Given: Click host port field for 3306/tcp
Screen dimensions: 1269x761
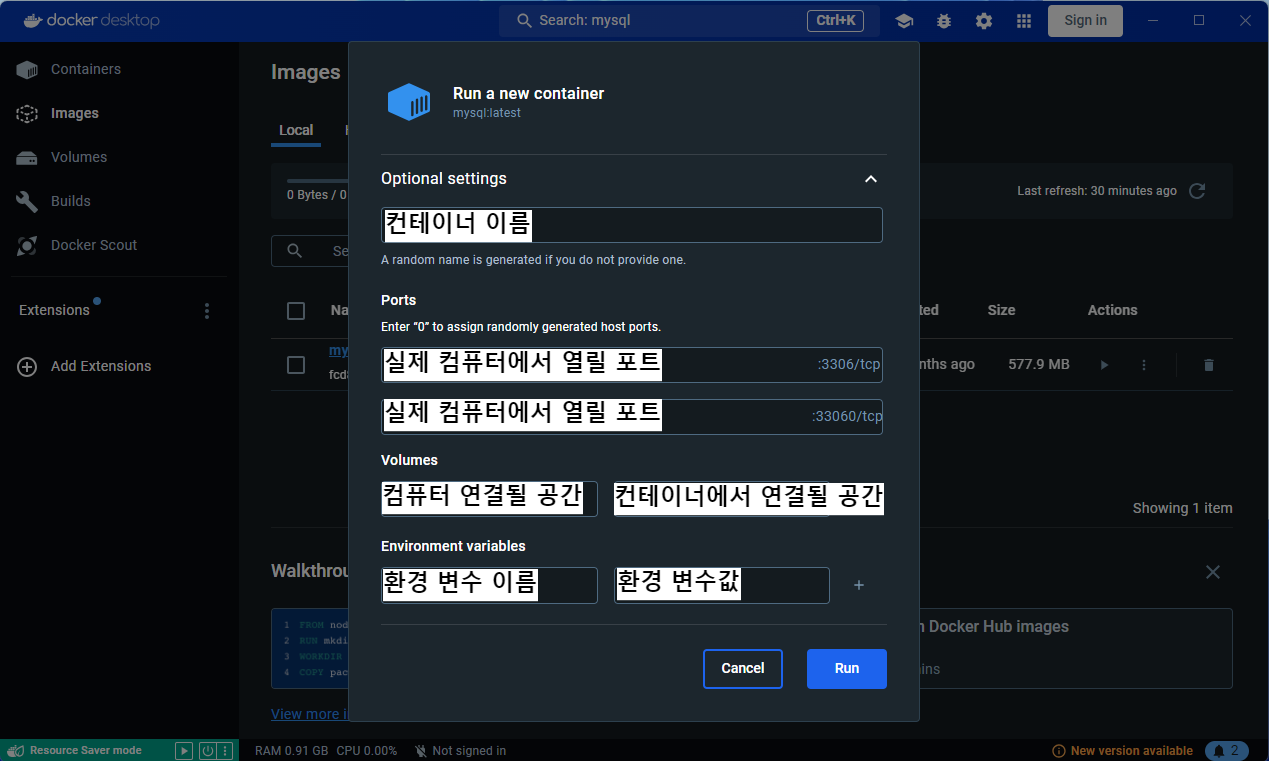Looking at the screenshot, I should point(632,365).
